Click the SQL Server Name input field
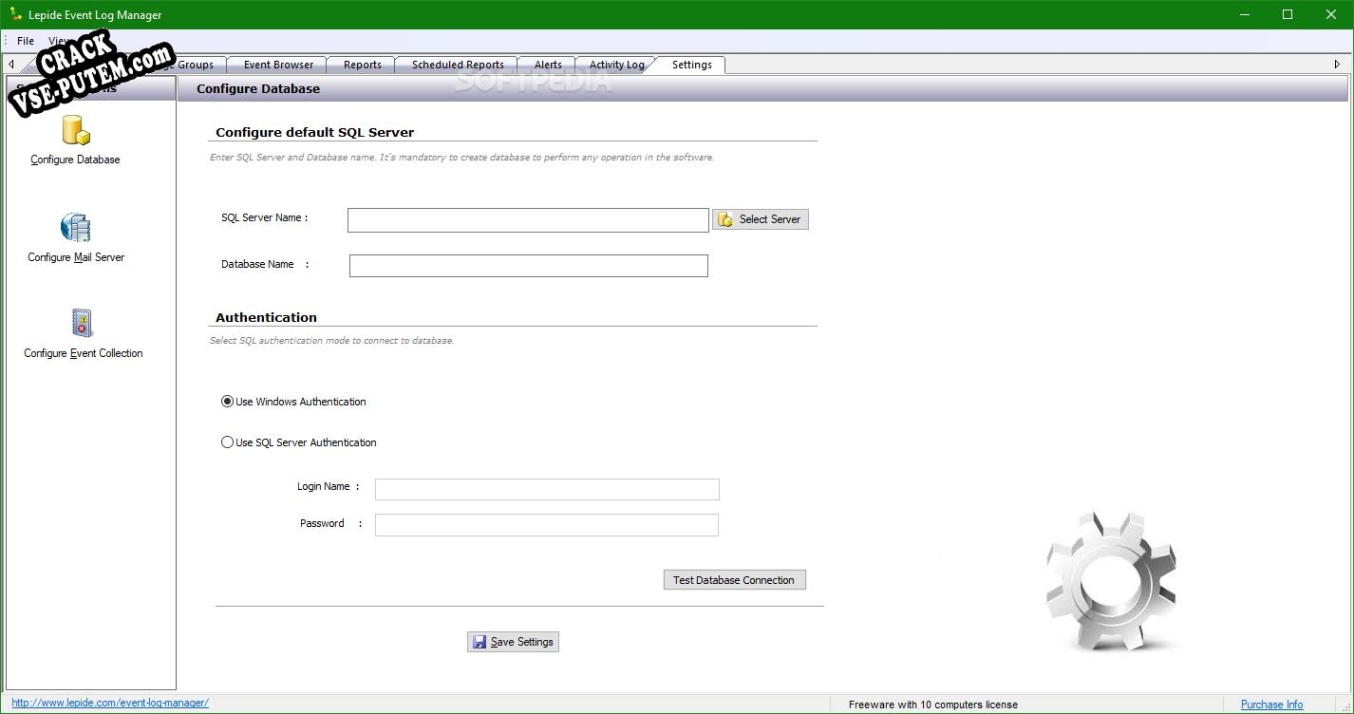The height and width of the screenshot is (714, 1354). pos(528,220)
